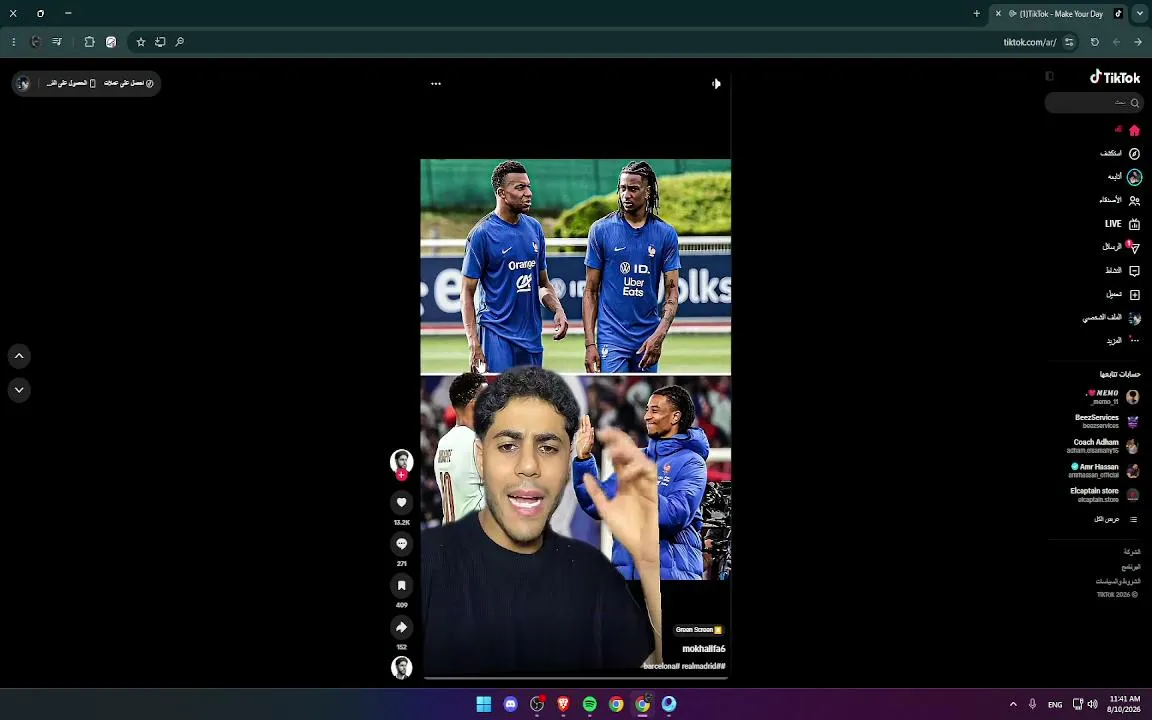Seek on the video progress bar

576,678
